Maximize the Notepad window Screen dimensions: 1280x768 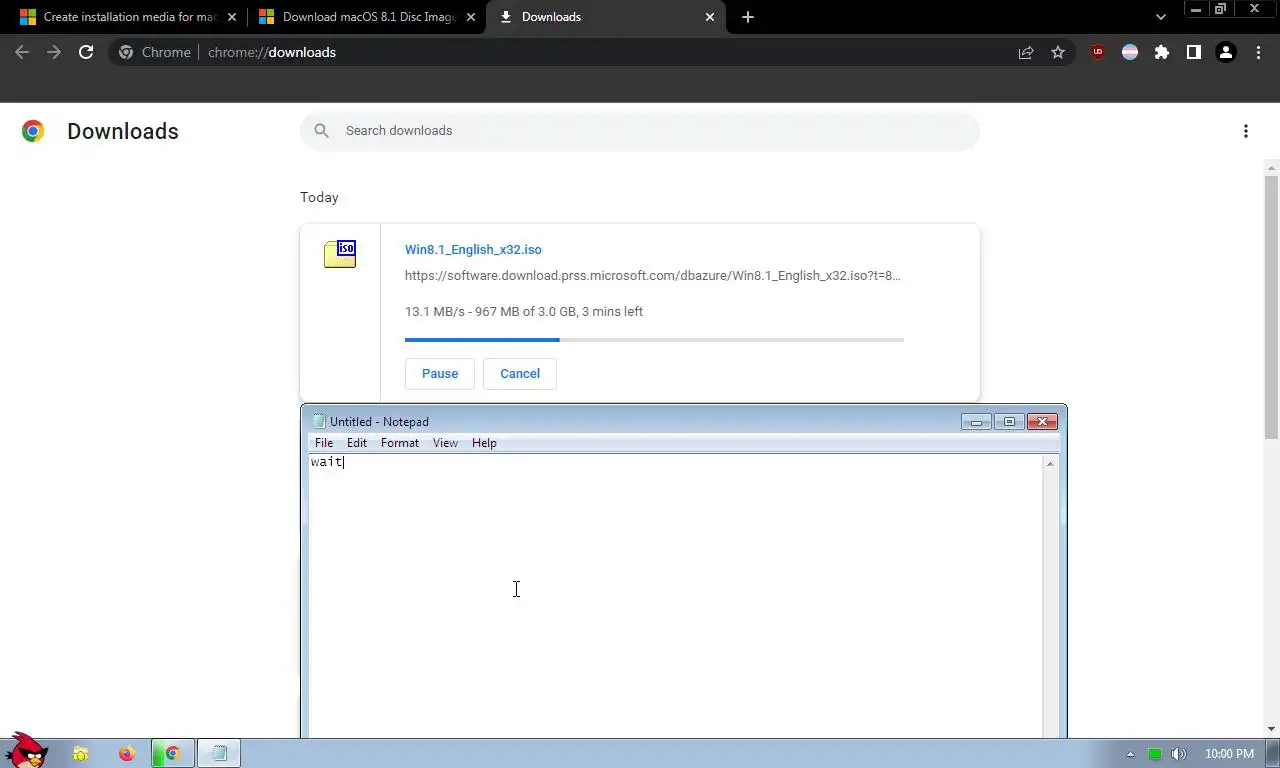coord(1009,422)
